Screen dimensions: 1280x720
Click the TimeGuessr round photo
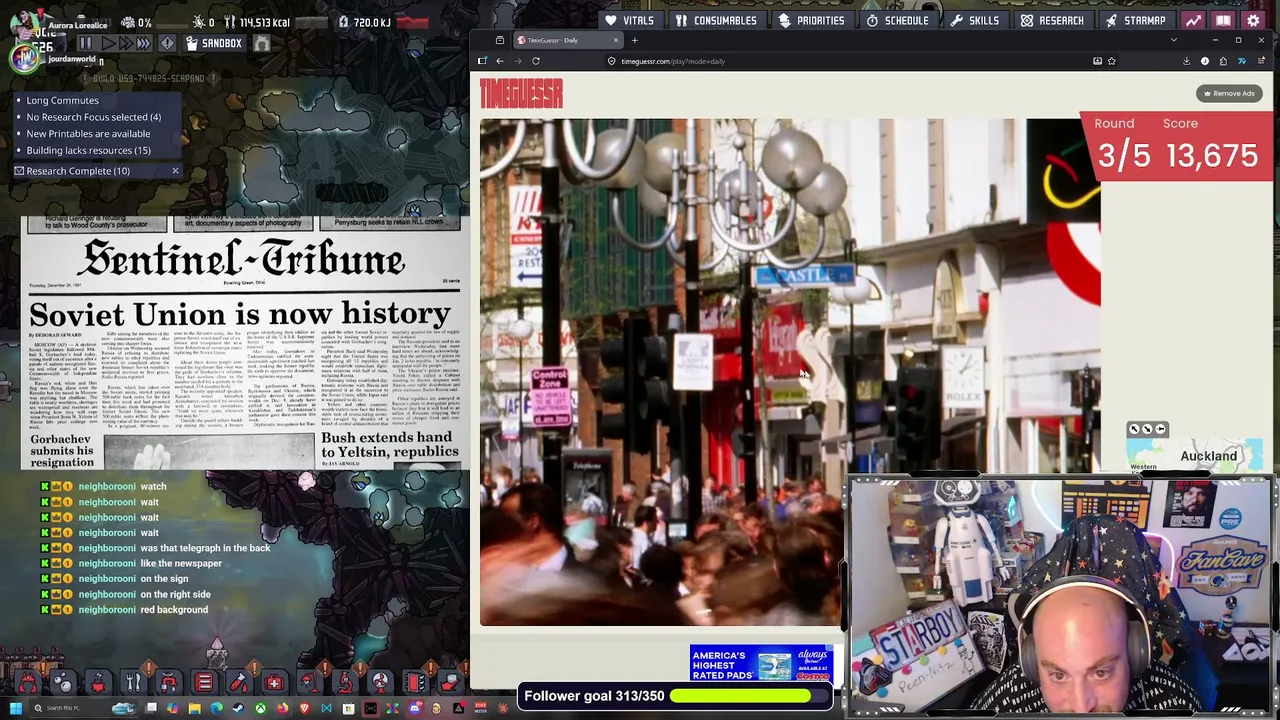tap(790, 372)
